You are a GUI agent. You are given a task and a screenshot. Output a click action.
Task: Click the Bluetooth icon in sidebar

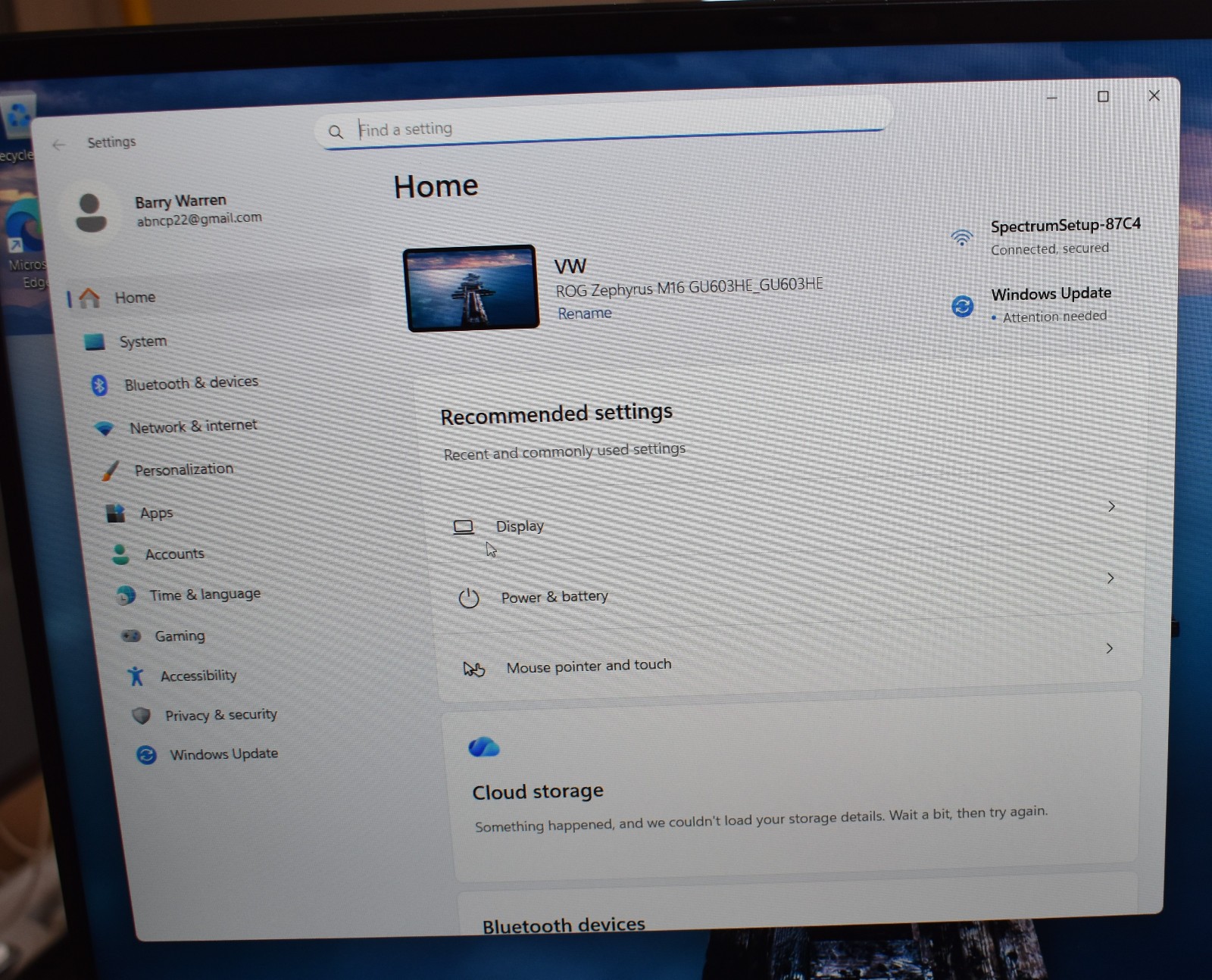click(99, 385)
